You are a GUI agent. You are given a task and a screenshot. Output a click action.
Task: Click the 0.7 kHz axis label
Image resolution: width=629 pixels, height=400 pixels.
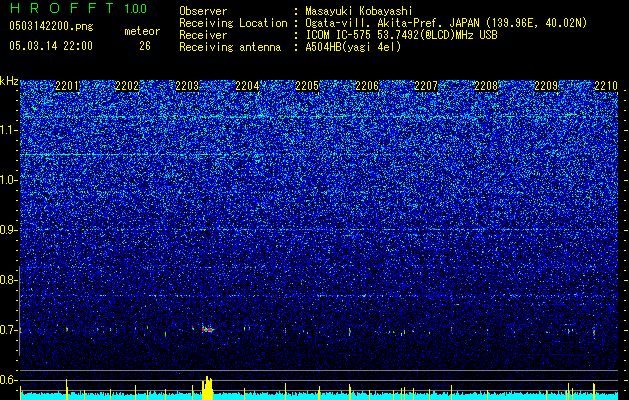(x=8, y=330)
